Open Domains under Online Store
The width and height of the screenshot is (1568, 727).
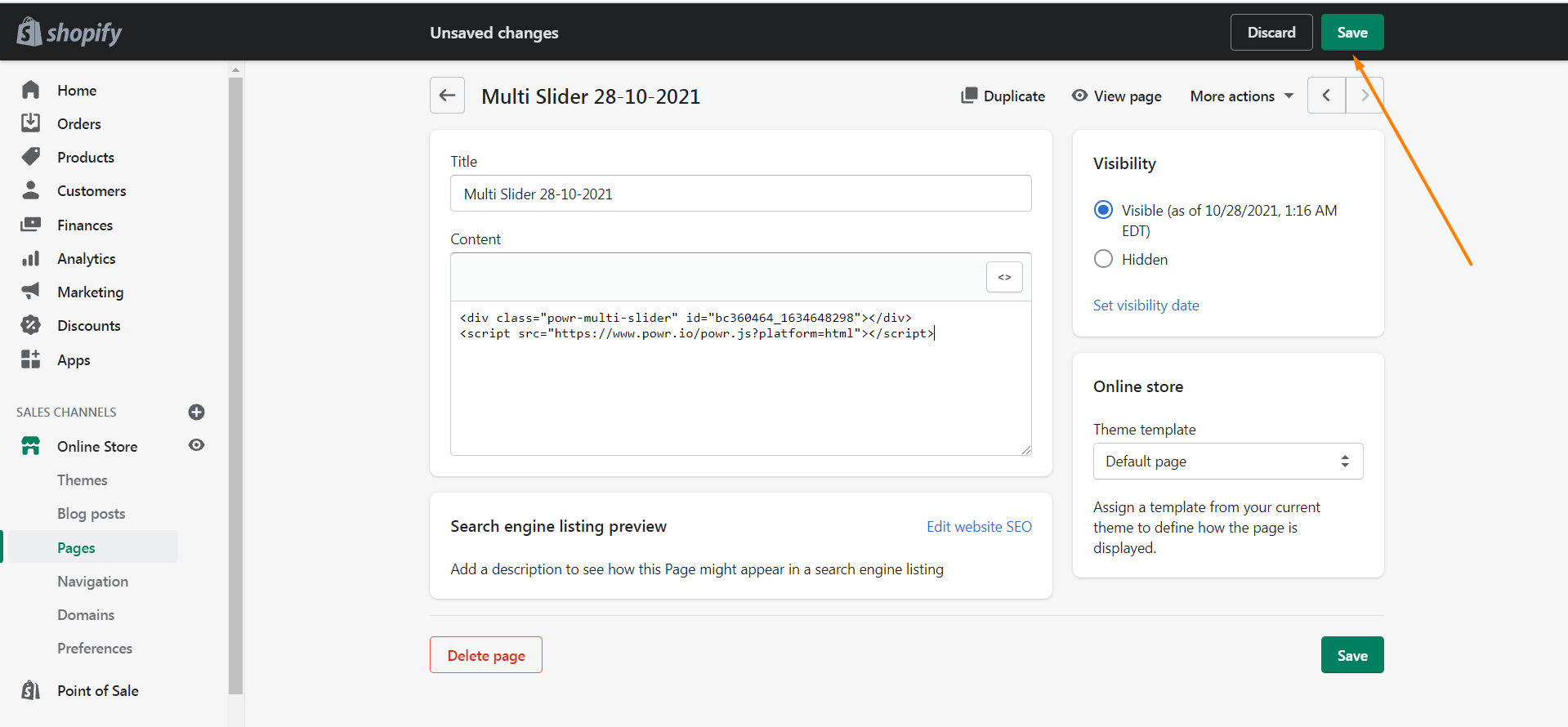[86, 614]
